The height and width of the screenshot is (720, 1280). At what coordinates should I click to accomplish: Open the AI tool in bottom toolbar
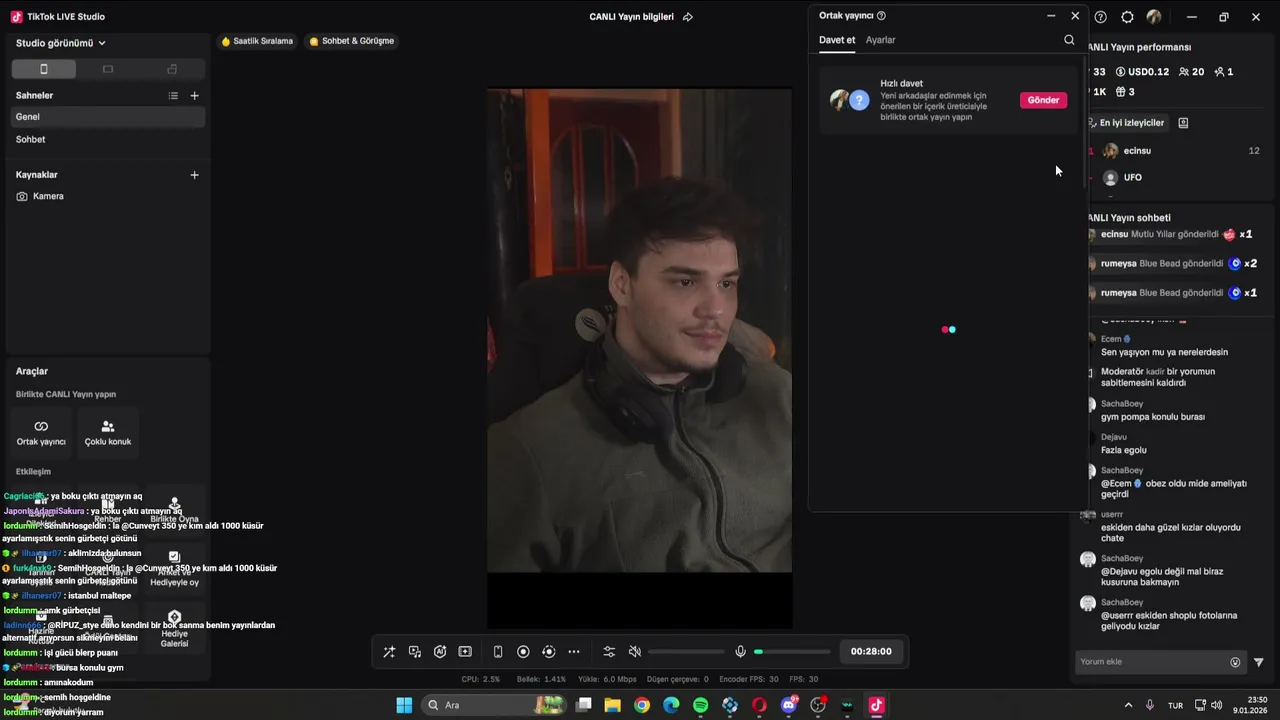pos(440,651)
